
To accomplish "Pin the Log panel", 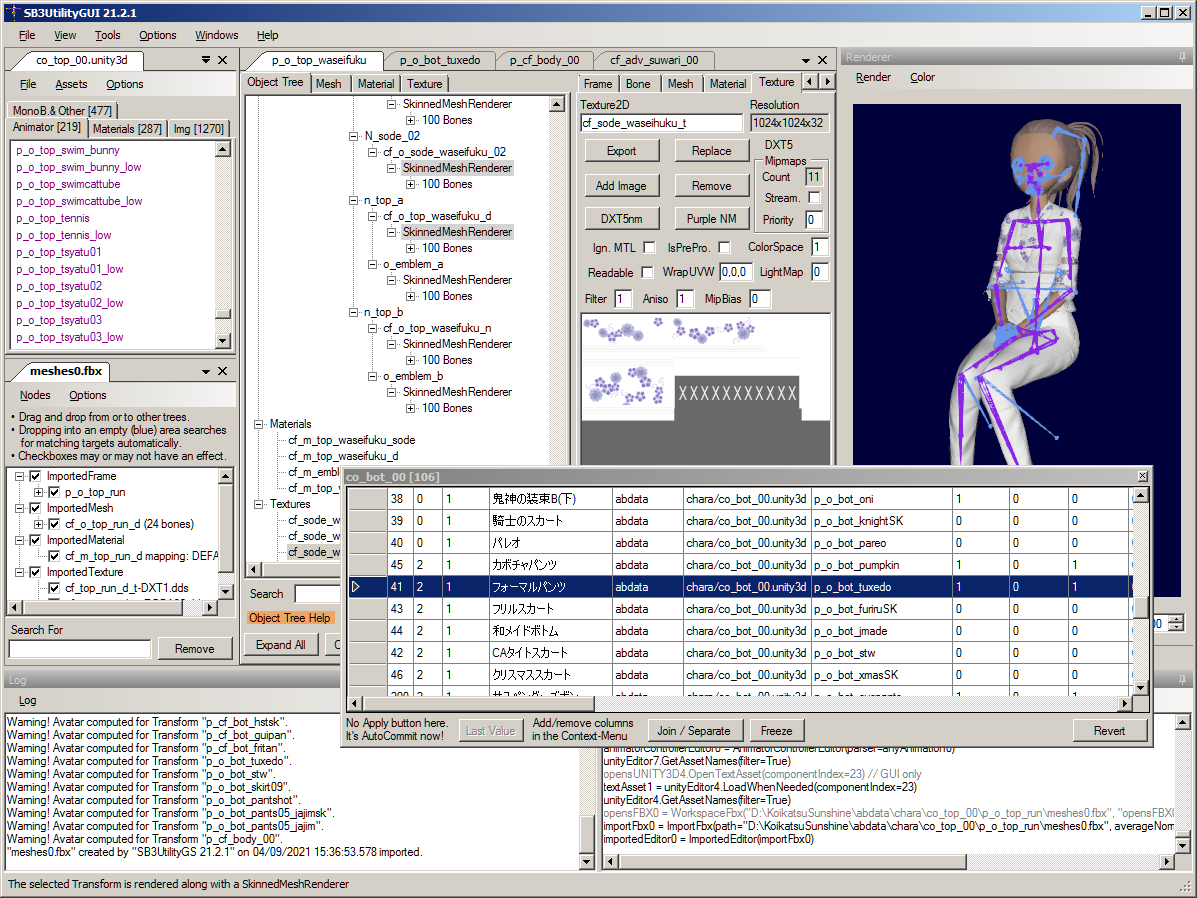I will point(1182,680).
